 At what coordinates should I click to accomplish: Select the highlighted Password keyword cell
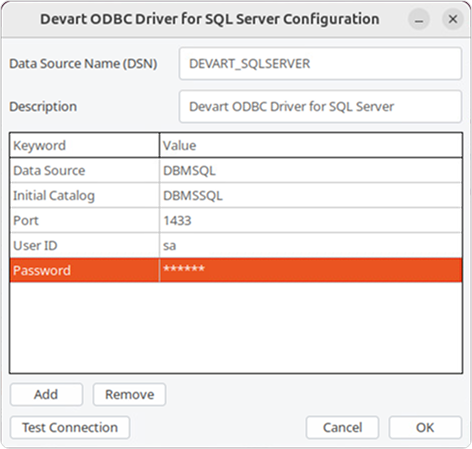pos(85,270)
